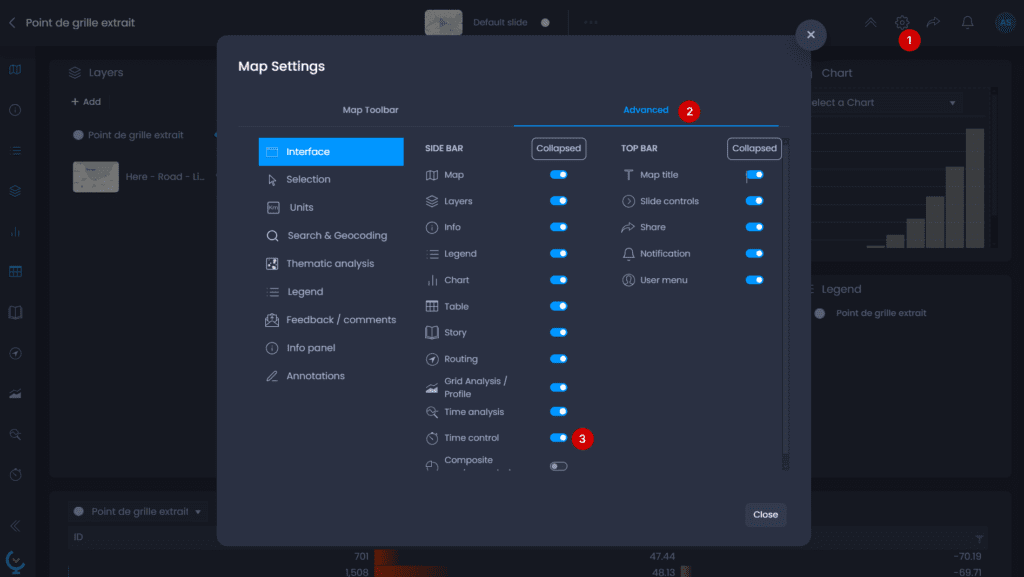The width and height of the screenshot is (1024, 577).
Task: Open the Info panel icon in left sidebar
Action: point(15,110)
